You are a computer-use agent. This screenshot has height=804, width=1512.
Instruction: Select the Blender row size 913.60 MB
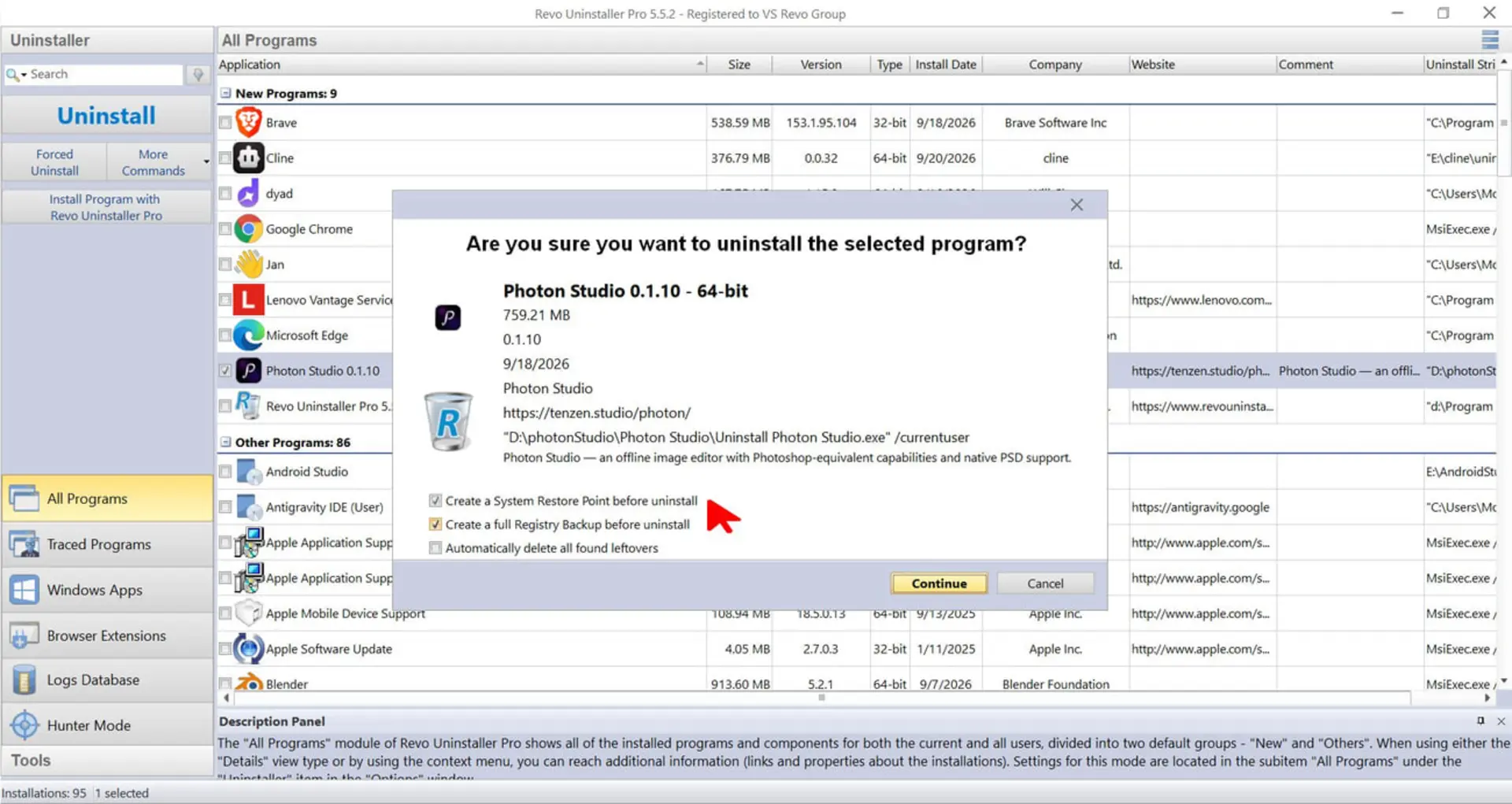[739, 684]
